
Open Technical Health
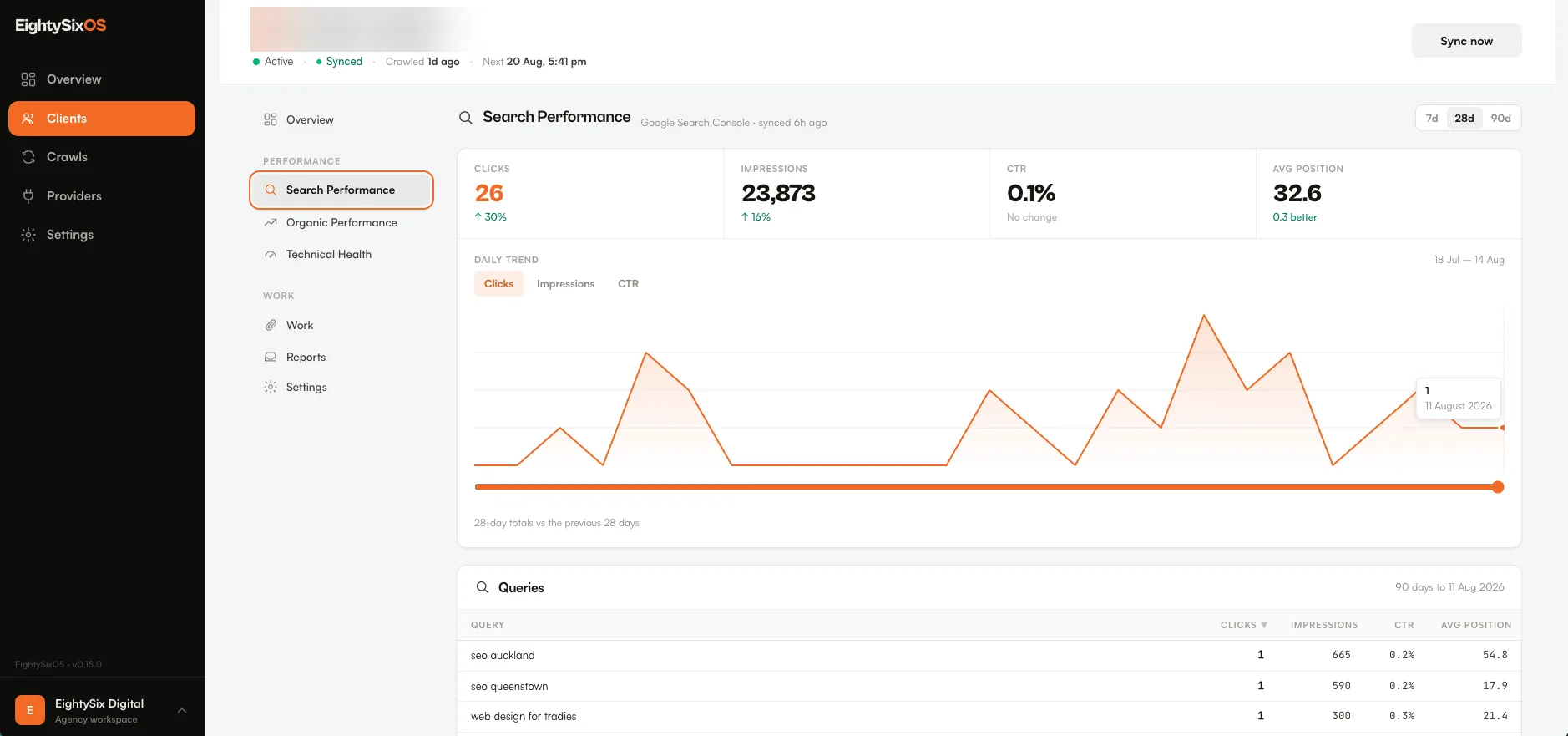pyautogui.click(x=341, y=254)
